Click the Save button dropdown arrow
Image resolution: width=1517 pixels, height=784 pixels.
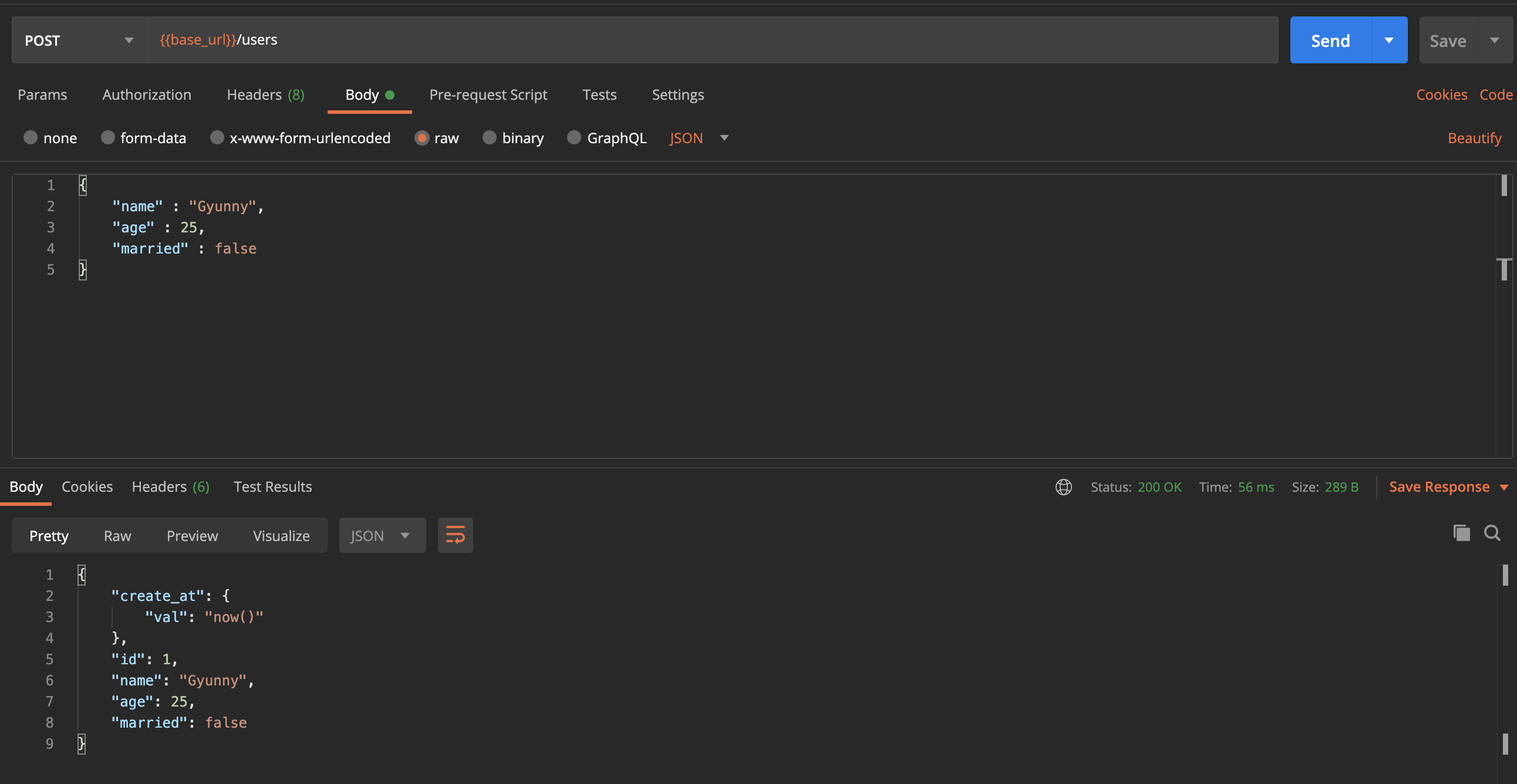pyautogui.click(x=1494, y=40)
